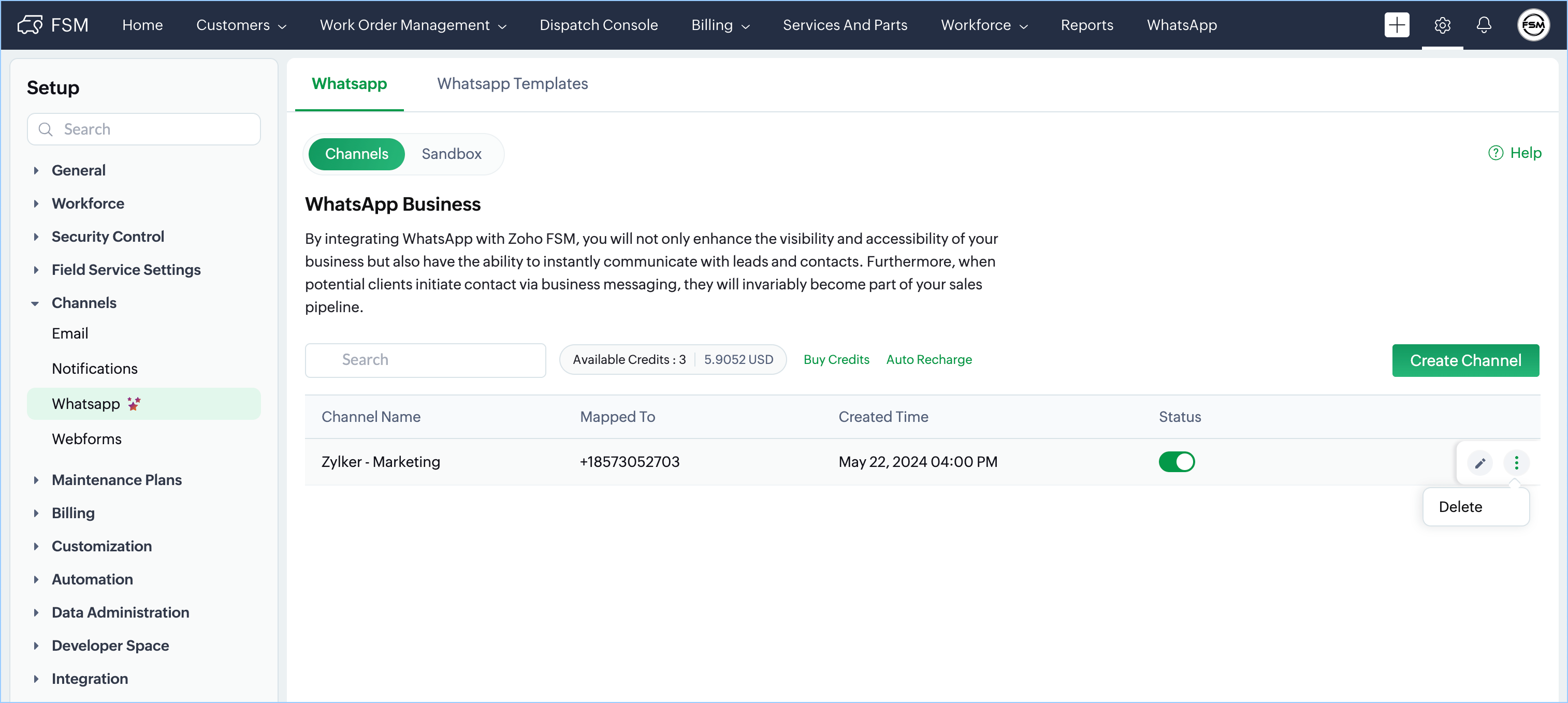Disable the Zylker - Marketing status toggle

click(x=1176, y=461)
